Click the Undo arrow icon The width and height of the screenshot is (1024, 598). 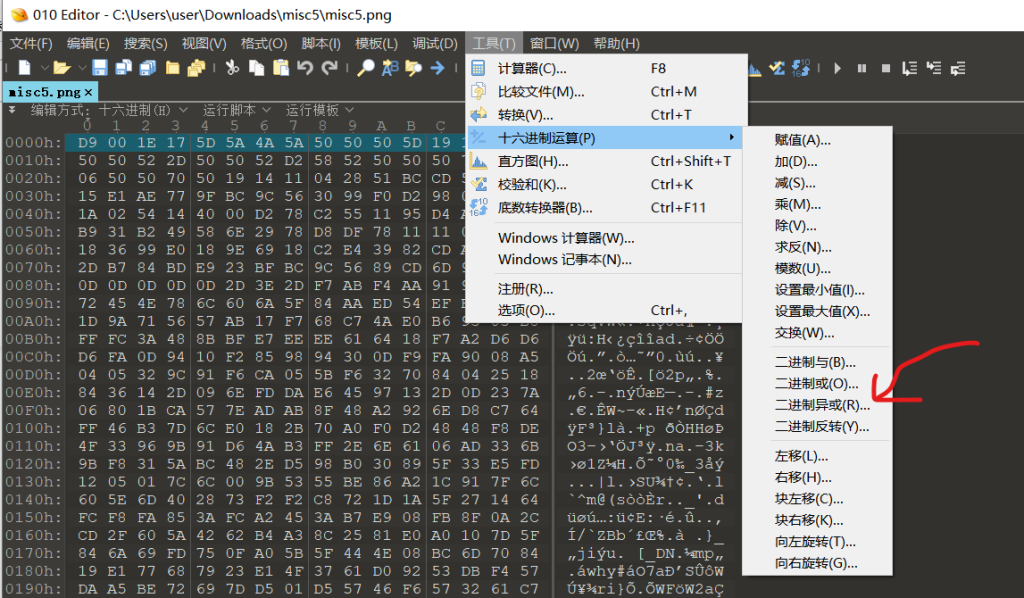coord(304,68)
